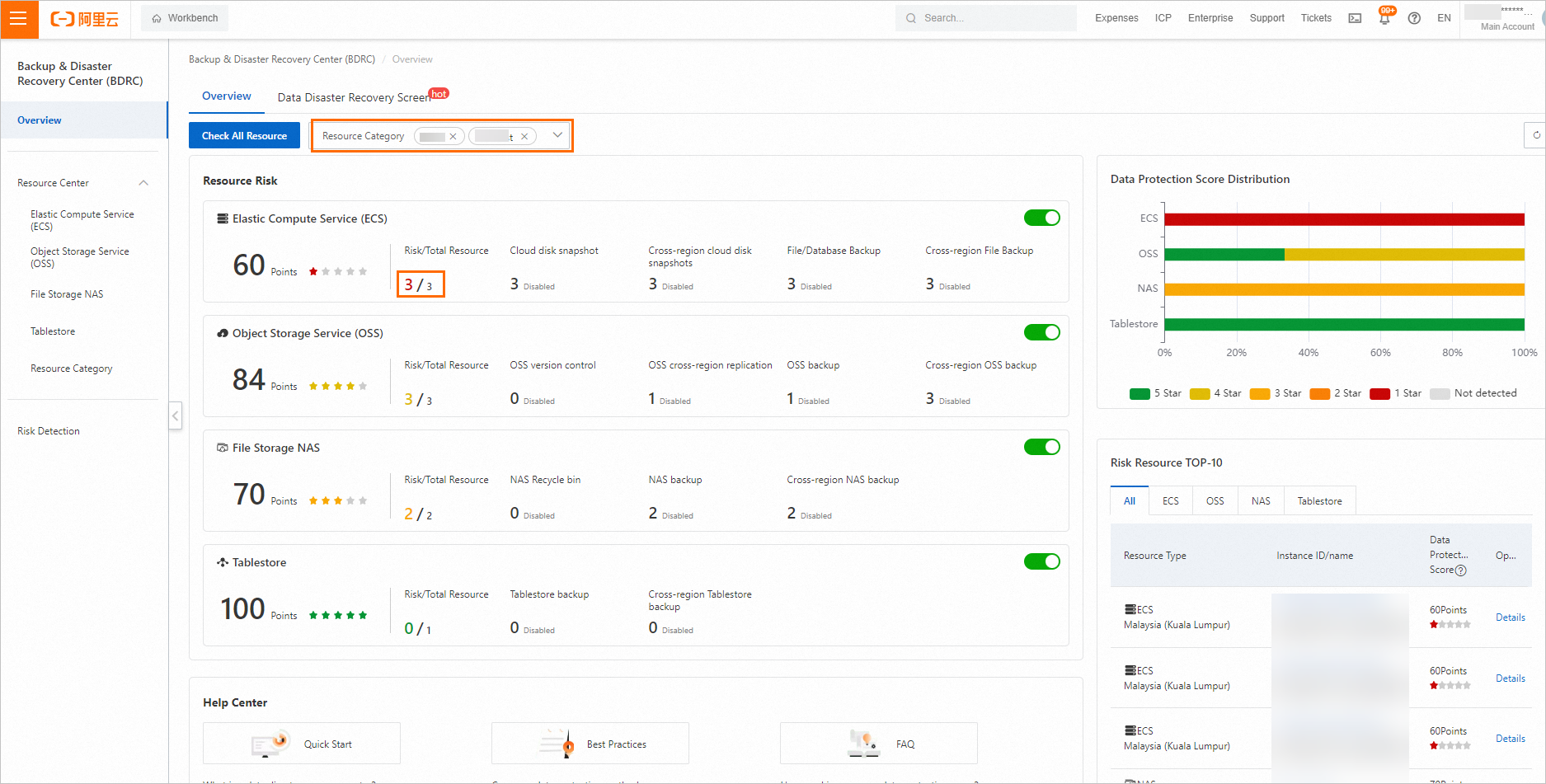The width and height of the screenshot is (1546, 784).
Task: Click into the top Search field
Action: pos(986,18)
